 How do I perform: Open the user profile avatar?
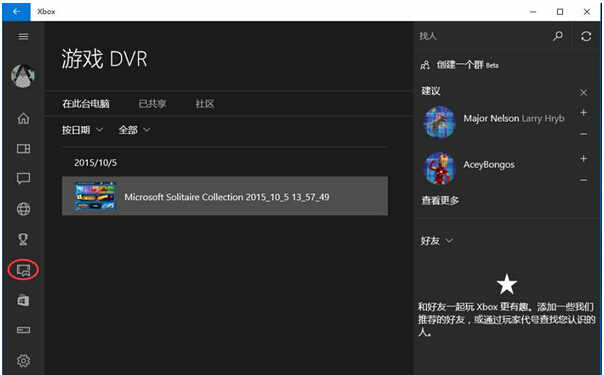[x=23, y=76]
